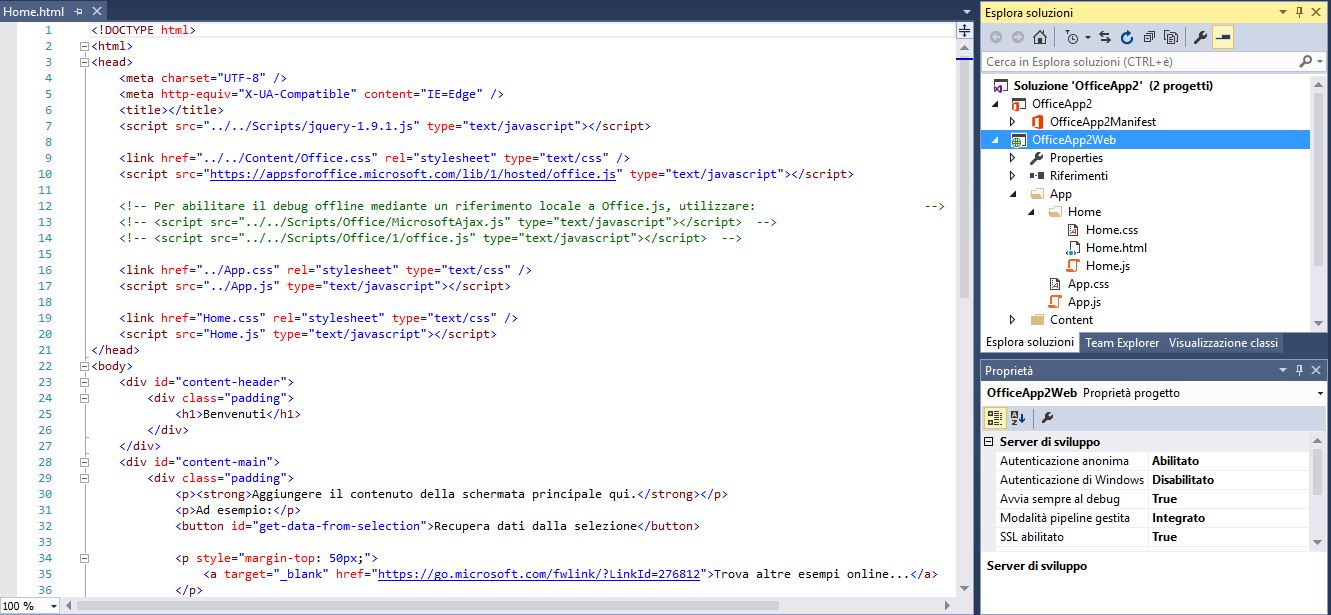1331x615 pixels.
Task: Collapse the body outlining on line 22
Action: pos(84,366)
